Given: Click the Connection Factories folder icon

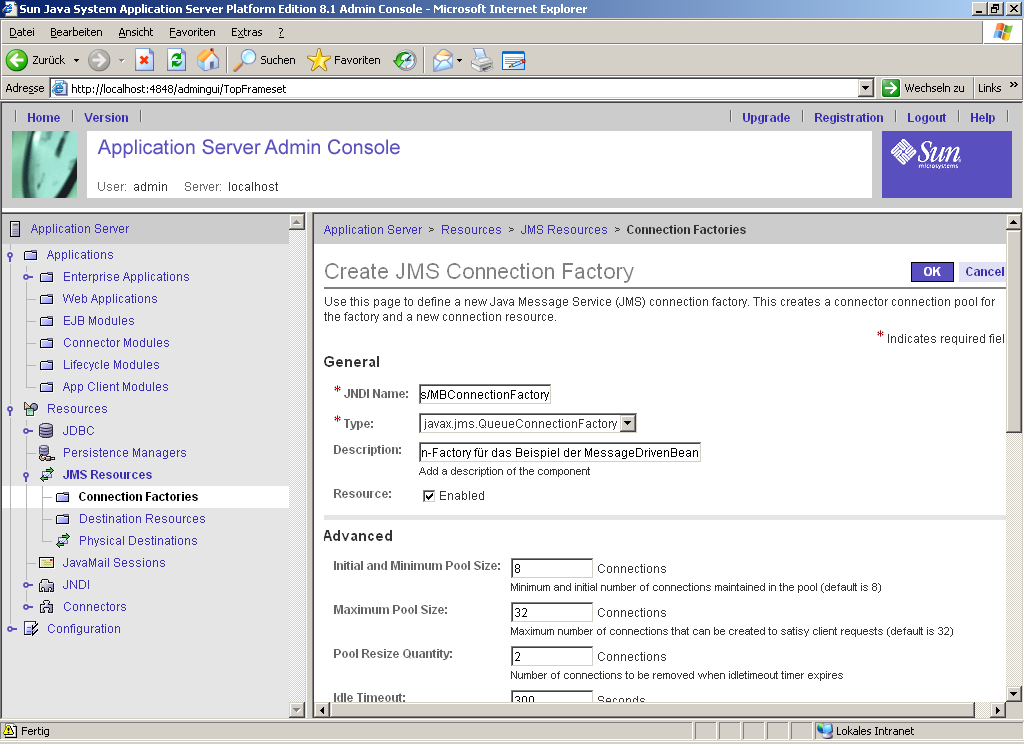Looking at the screenshot, I should point(63,497).
